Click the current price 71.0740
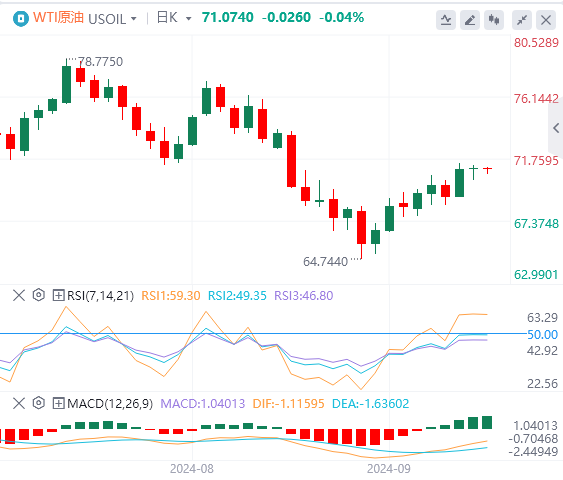 coord(228,17)
